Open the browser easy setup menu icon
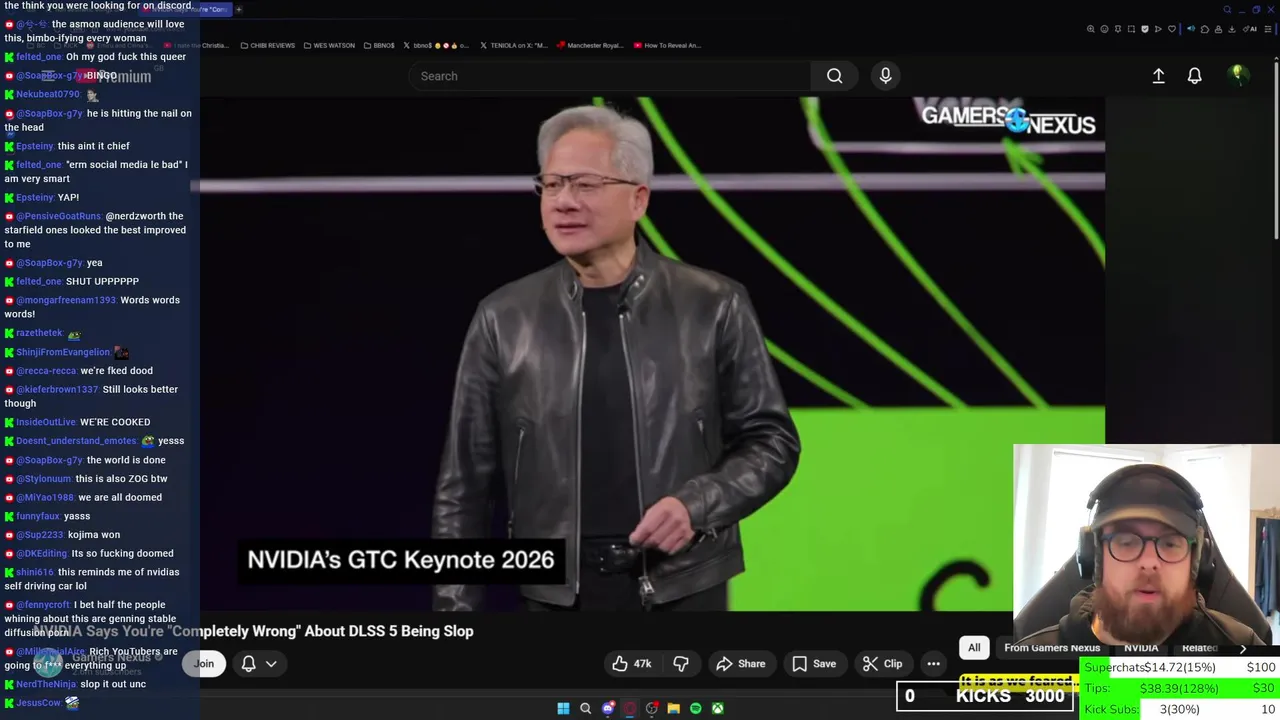 (x=1267, y=29)
